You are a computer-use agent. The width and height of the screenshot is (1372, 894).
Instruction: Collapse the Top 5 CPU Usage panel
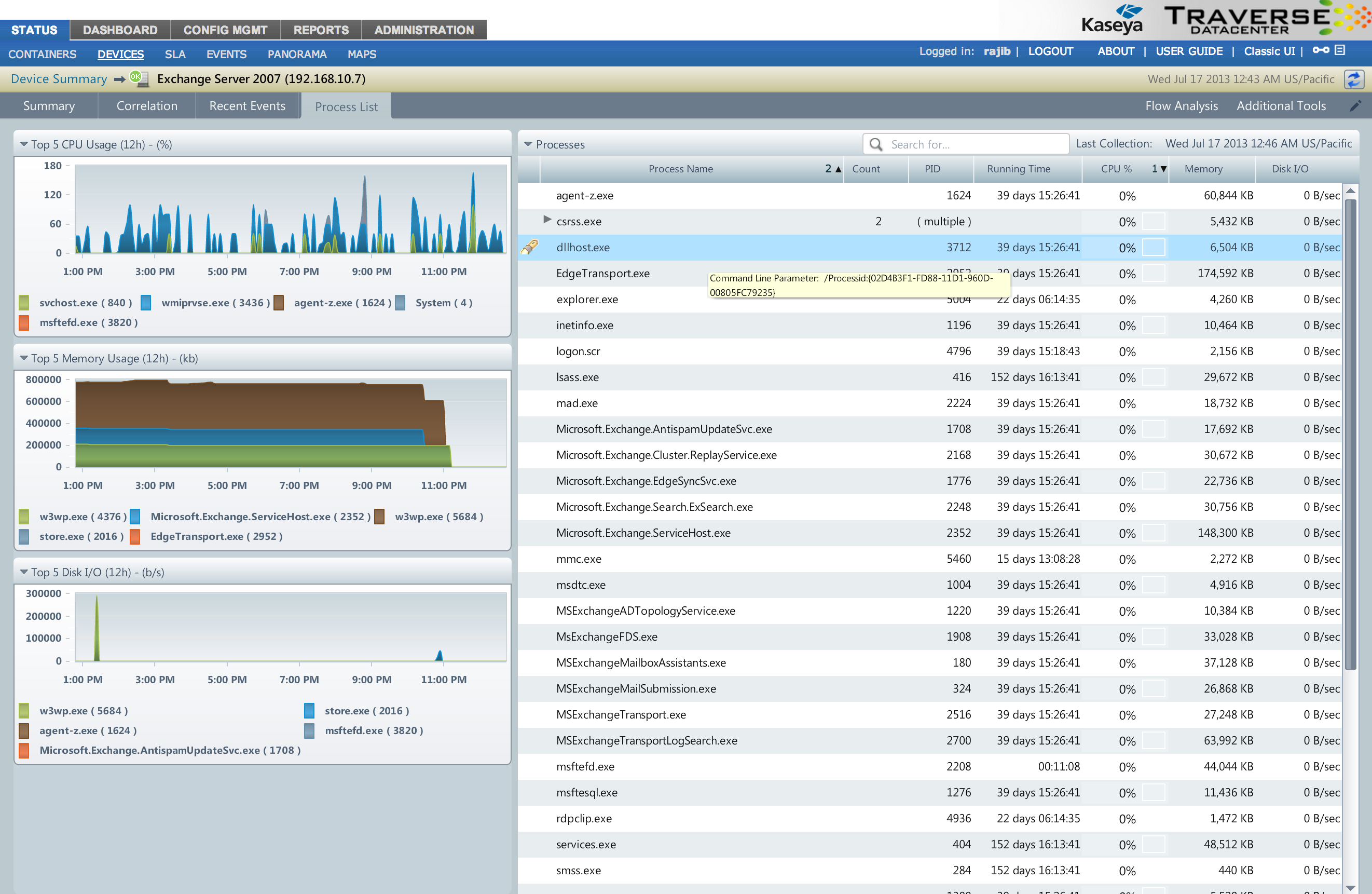pyautogui.click(x=24, y=144)
